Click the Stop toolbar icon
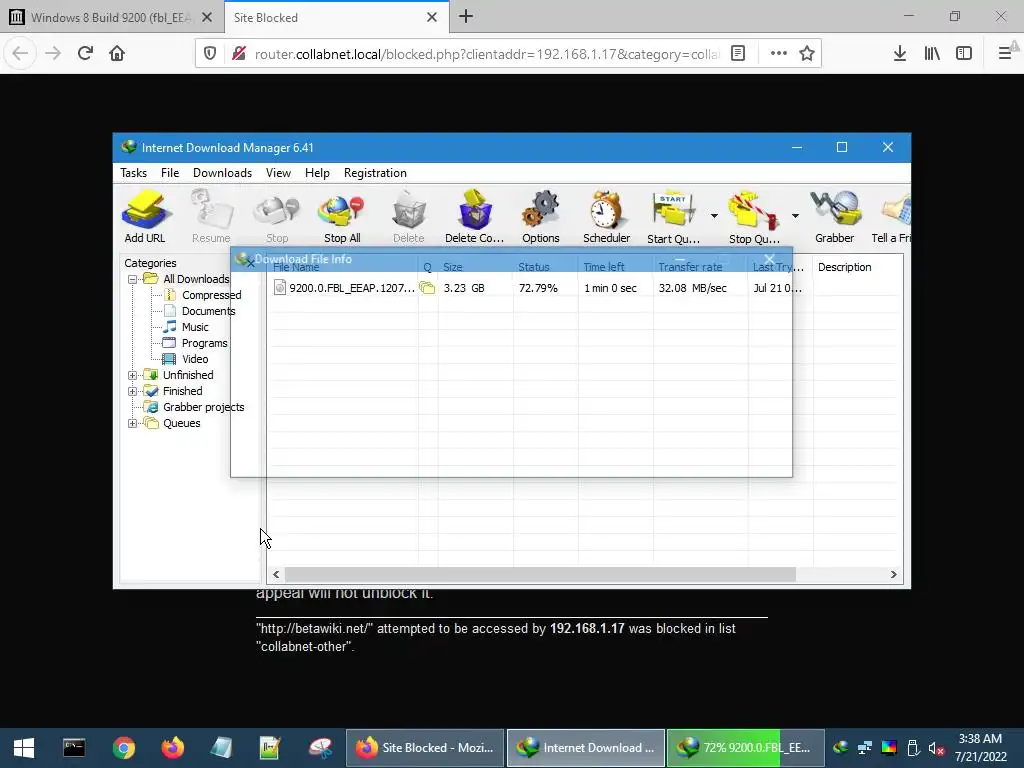This screenshot has height=768, width=1024. click(x=277, y=217)
